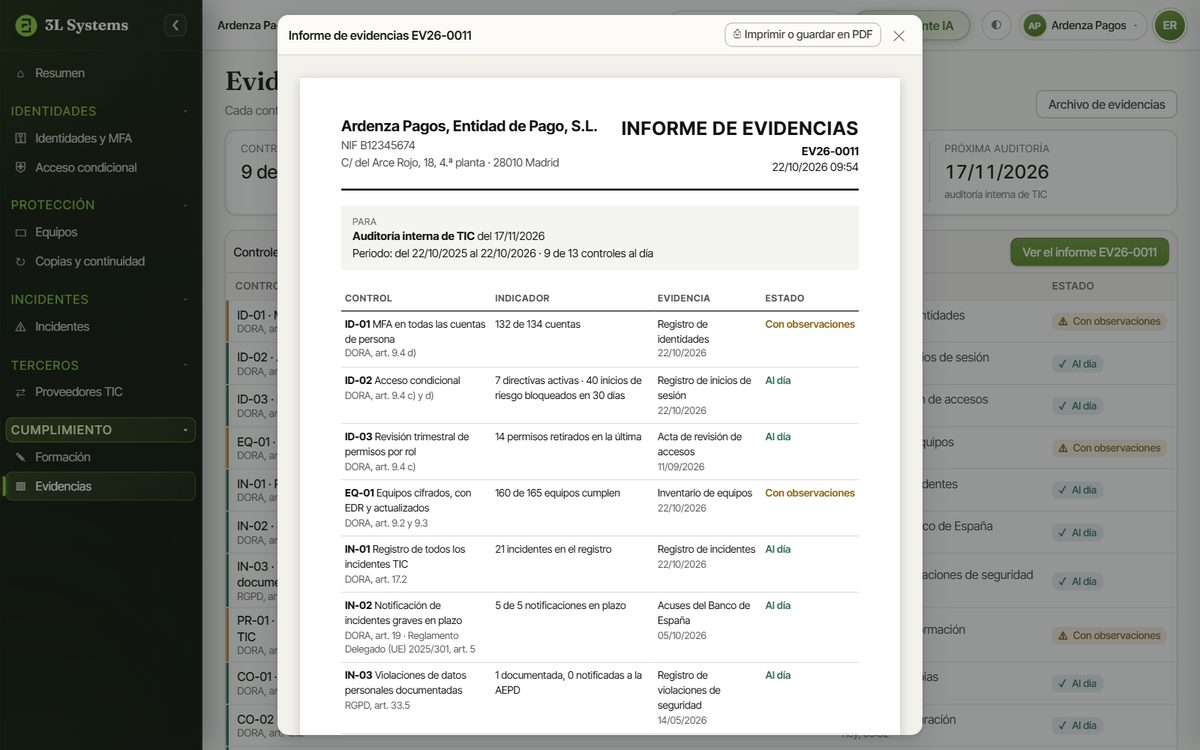Viewport: 1200px width, 750px height.
Task: Click '5 de 5 notificaciones en plazo' indicator
Action: tap(563, 605)
